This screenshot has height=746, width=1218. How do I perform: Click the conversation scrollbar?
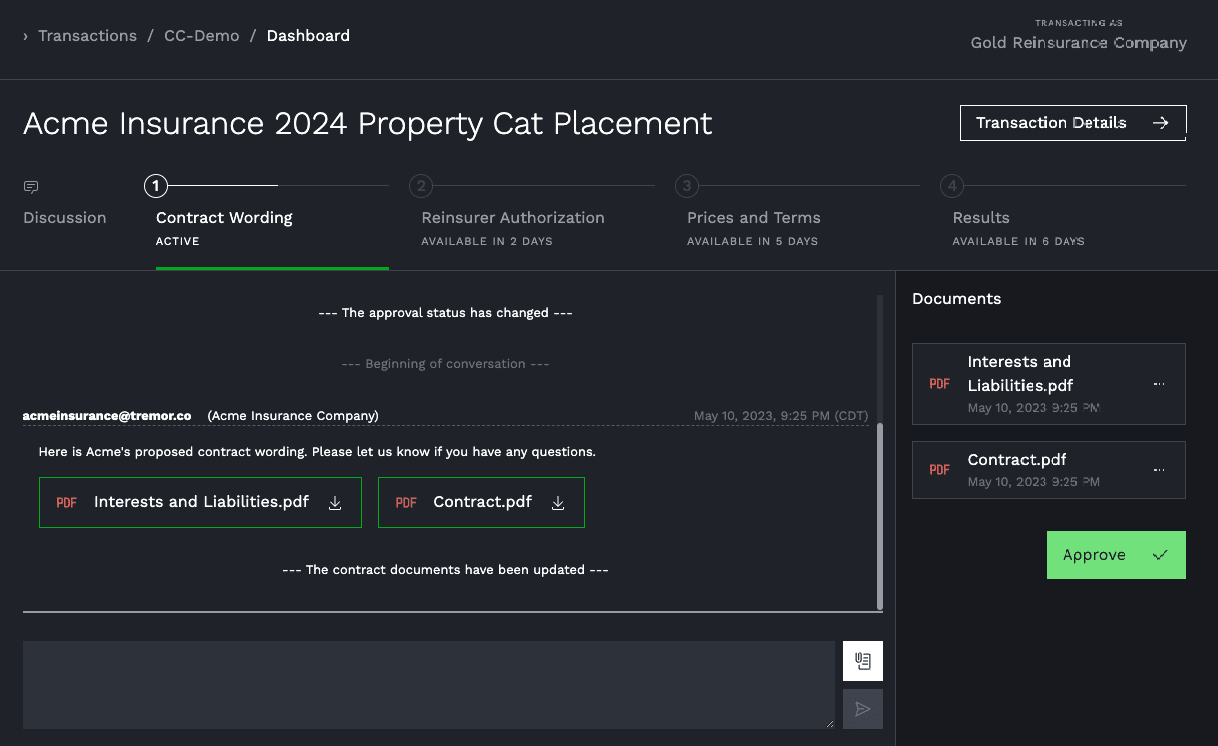pyautogui.click(x=879, y=515)
